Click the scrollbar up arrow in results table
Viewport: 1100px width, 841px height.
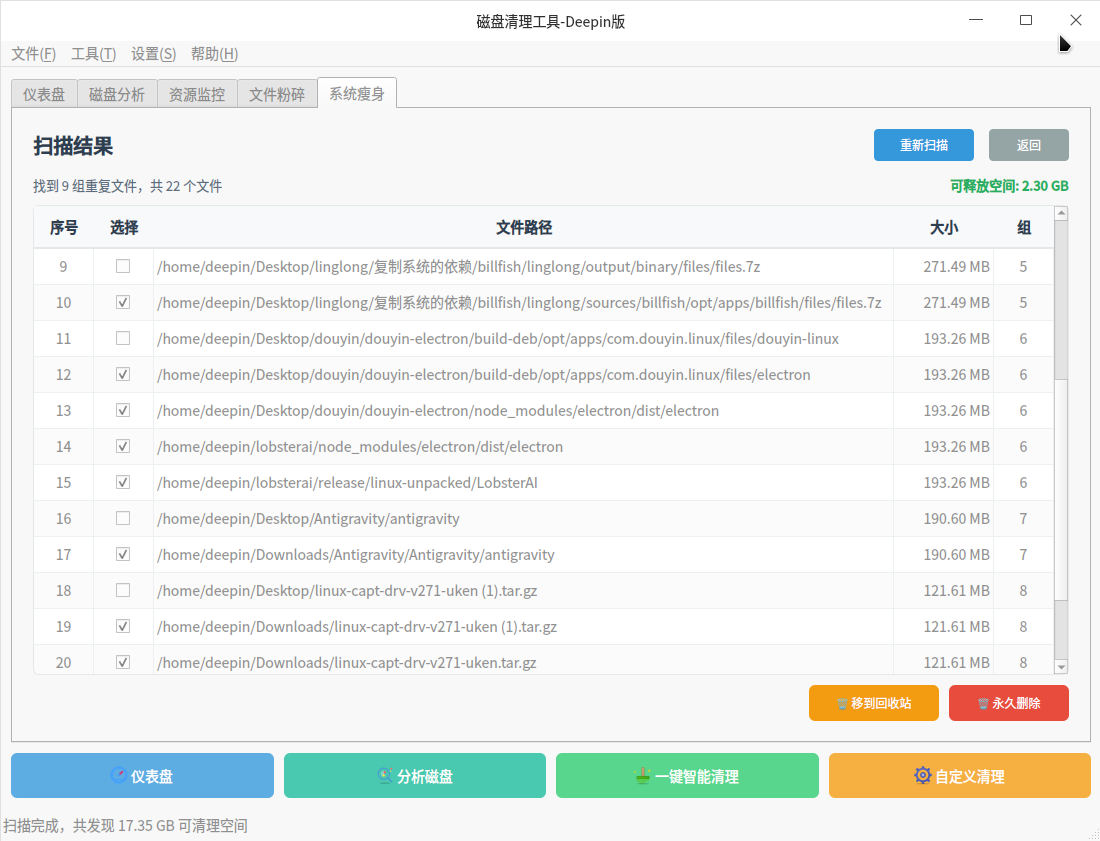click(1061, 213)
